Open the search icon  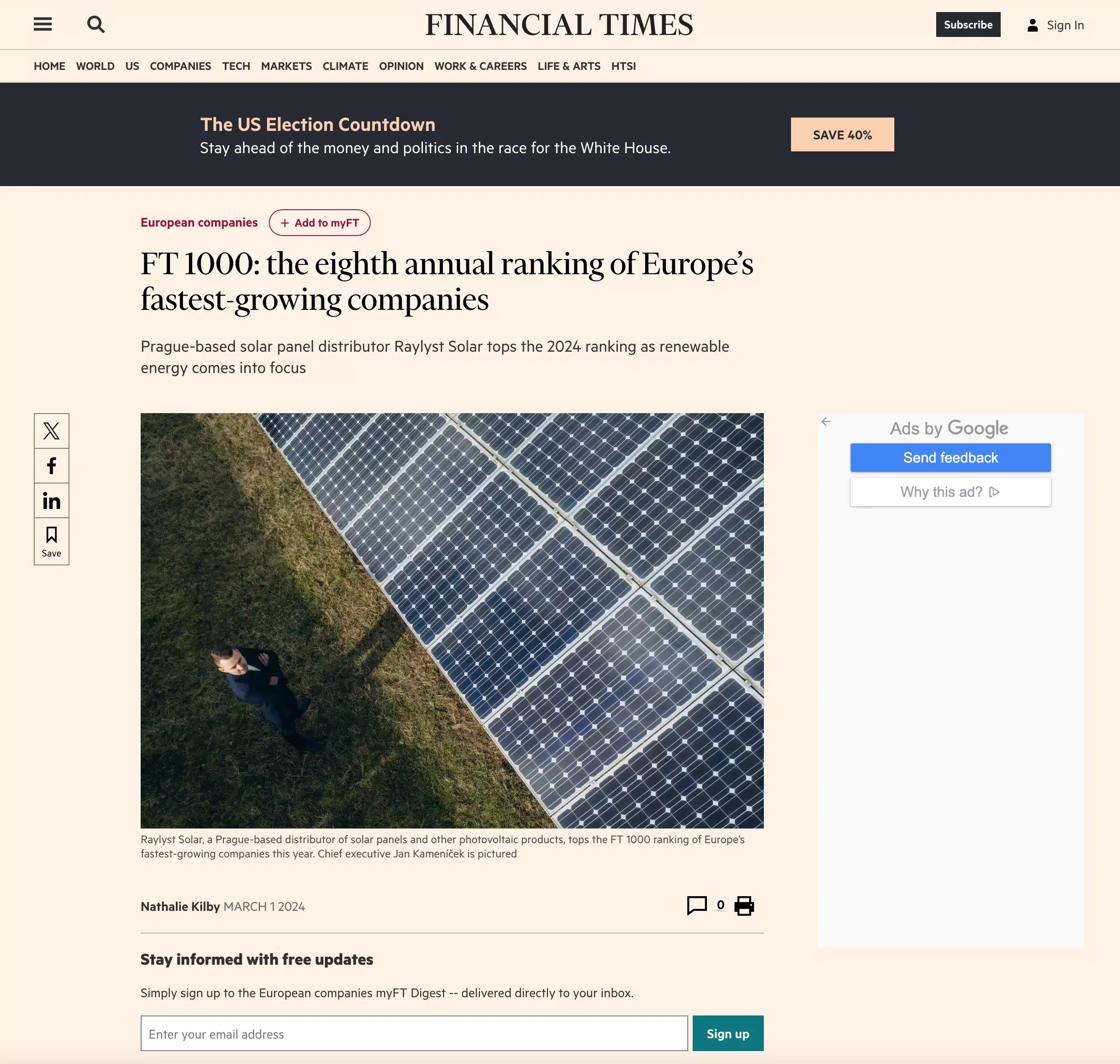click(96, 24)
